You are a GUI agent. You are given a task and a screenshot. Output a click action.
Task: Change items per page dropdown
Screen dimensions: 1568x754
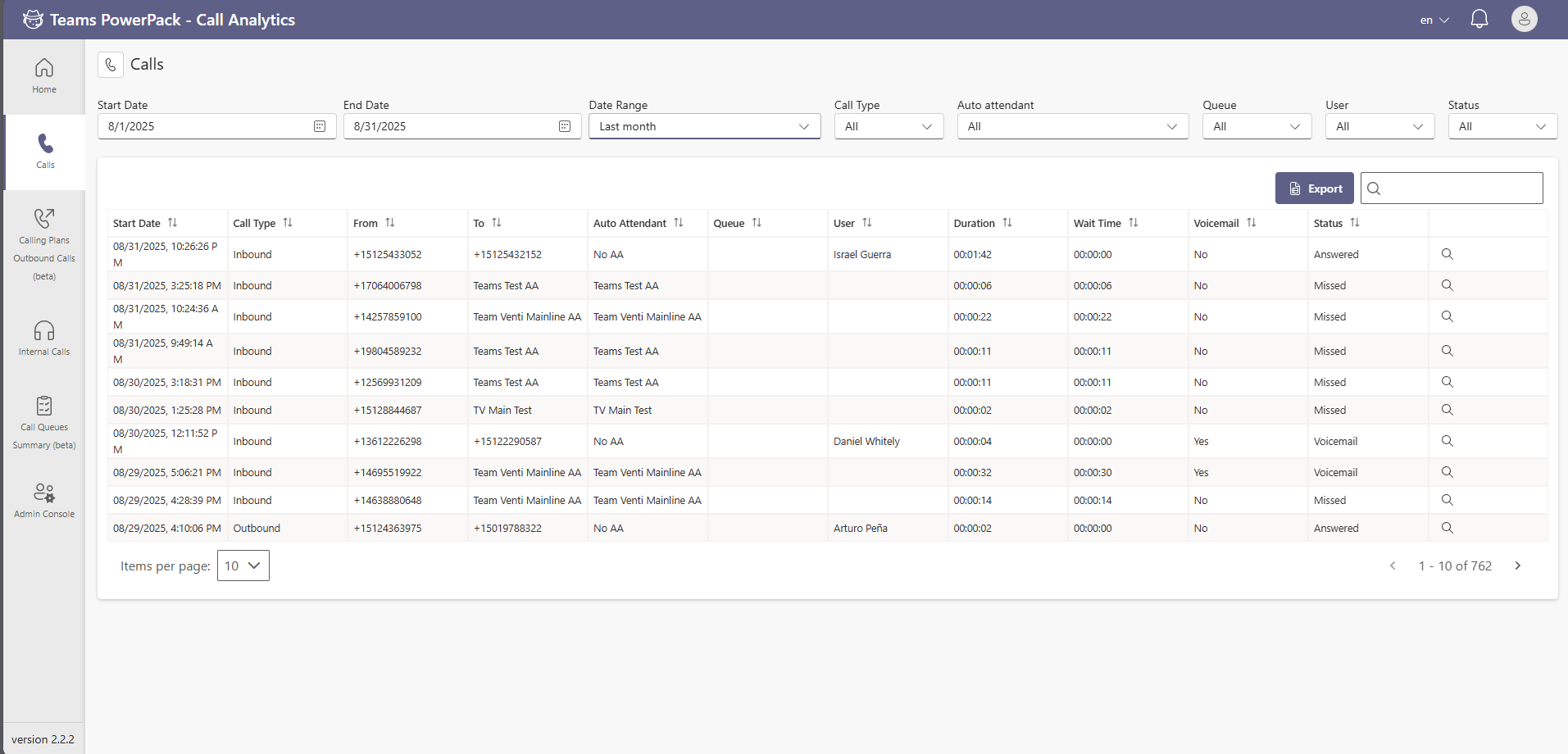coord(243,565)
